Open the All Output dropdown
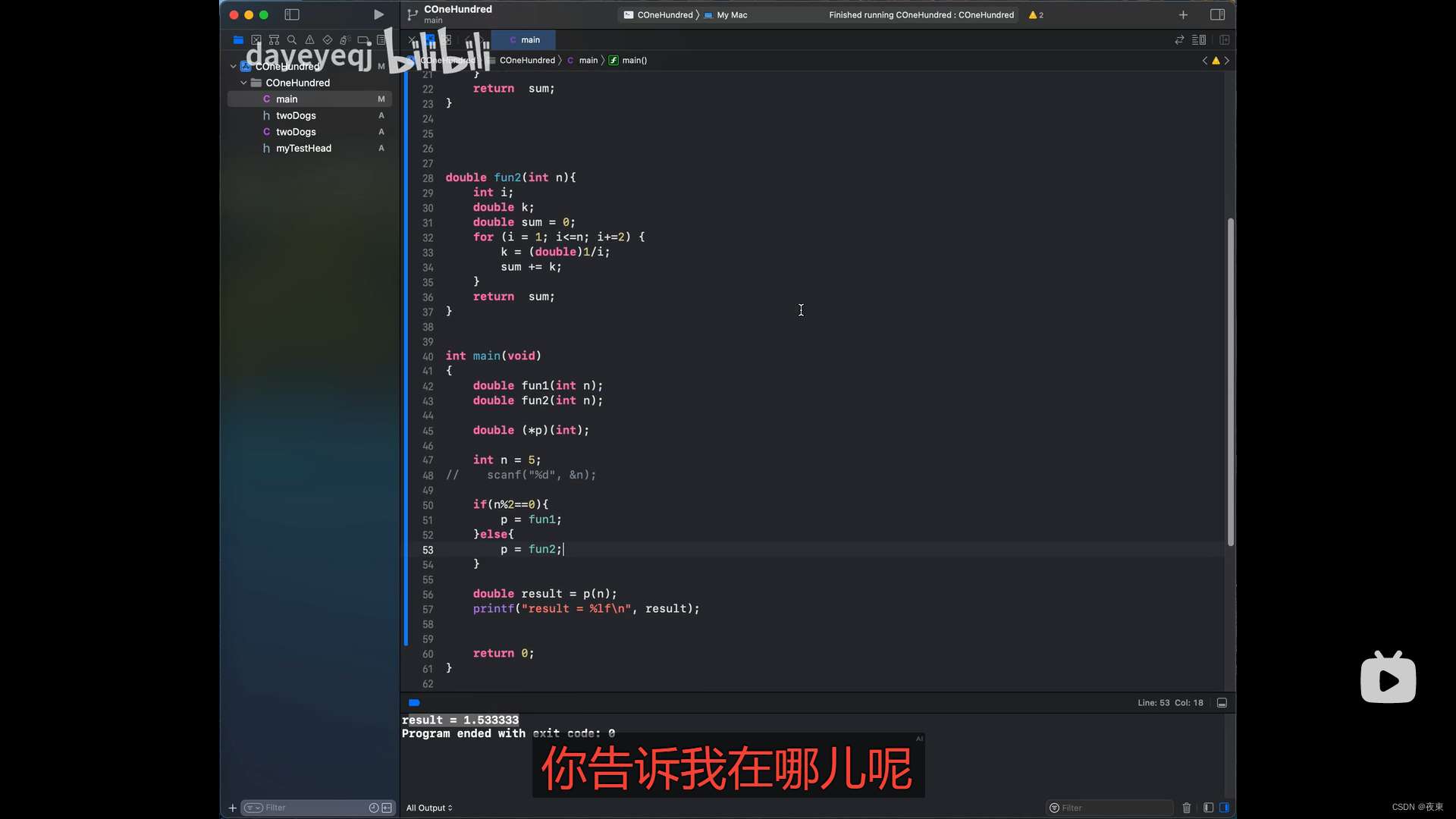 pos(429,808)
